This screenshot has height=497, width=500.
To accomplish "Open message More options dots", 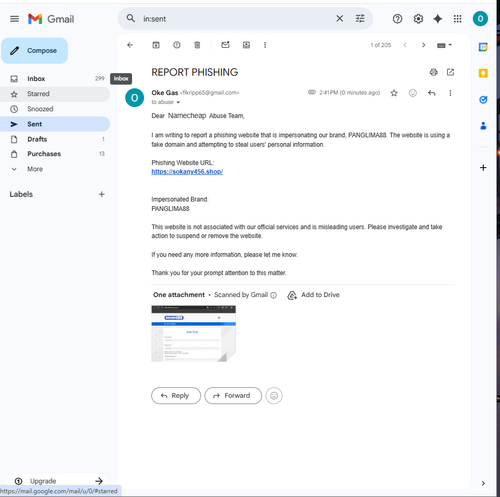I will click(450, 93).
